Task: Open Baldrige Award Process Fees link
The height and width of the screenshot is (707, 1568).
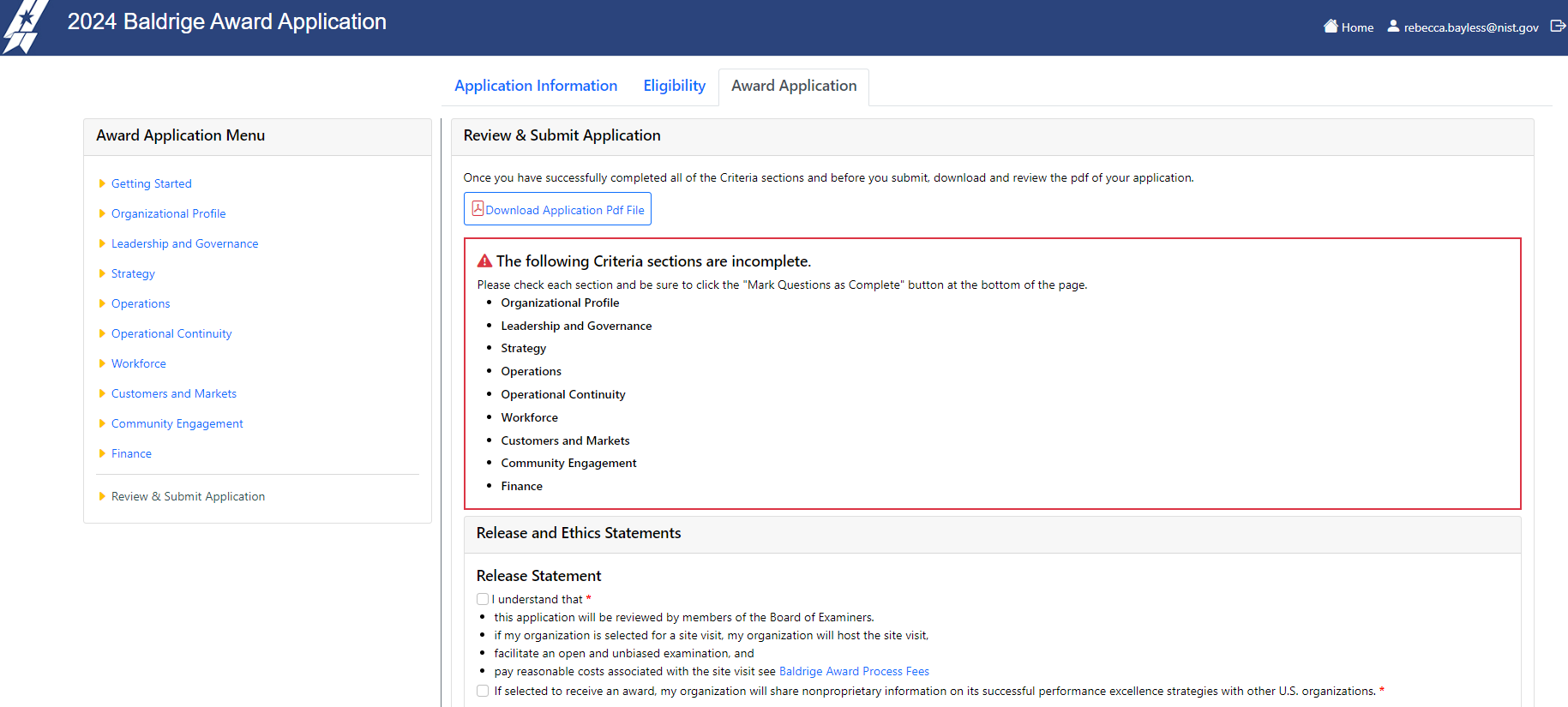Action: 854,672
